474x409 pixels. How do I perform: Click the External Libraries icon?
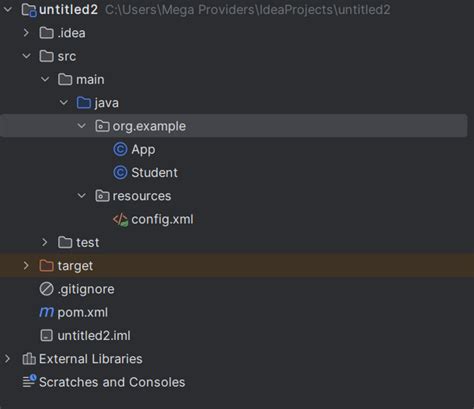pyautogui.click(x=29, y=359)
